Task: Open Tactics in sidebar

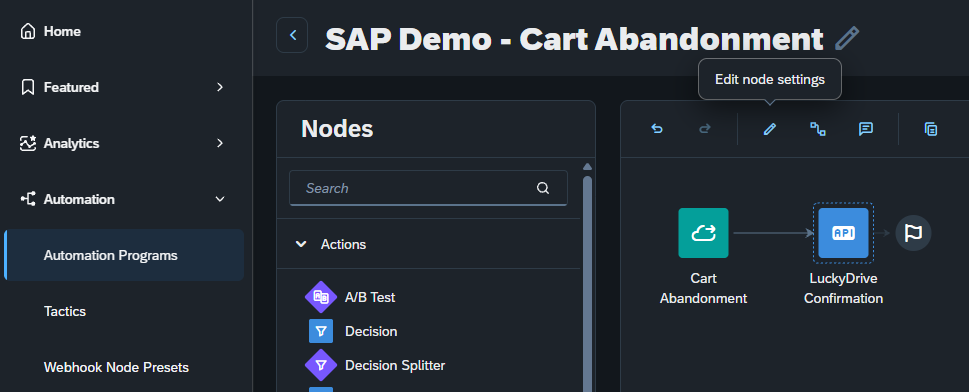Action: [65, 312]
